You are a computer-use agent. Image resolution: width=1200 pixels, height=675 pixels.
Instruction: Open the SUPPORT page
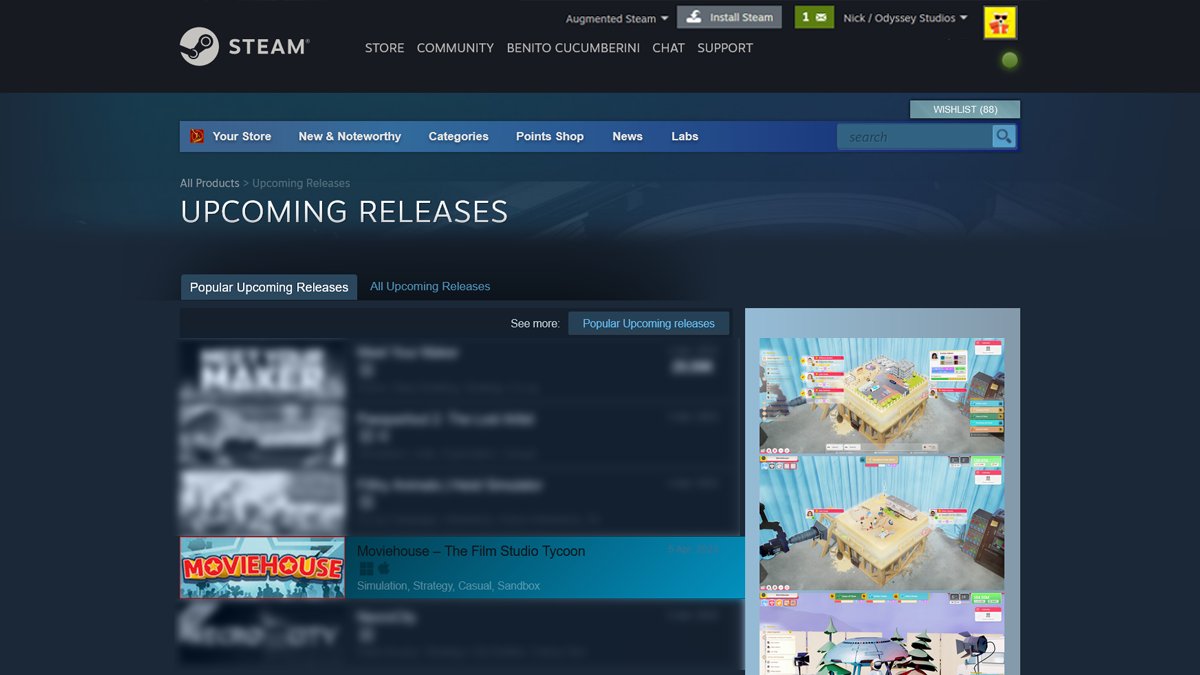pyautogui.click(x=725, y=48)
